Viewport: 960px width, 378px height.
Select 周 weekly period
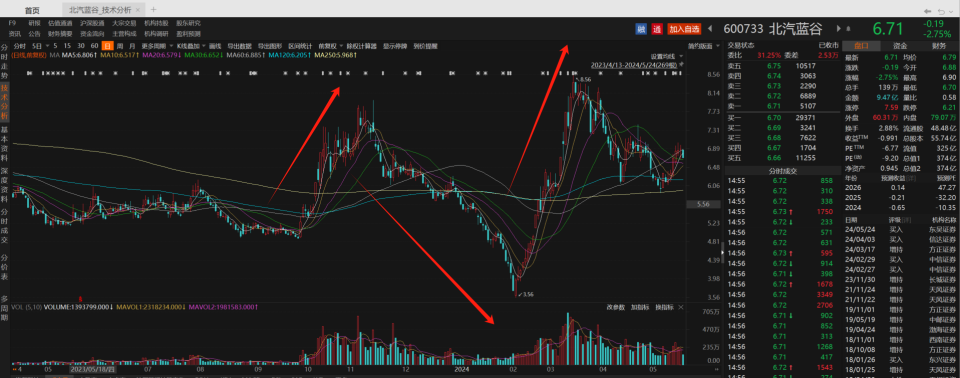pyautogui.click(x=120, y=46)
